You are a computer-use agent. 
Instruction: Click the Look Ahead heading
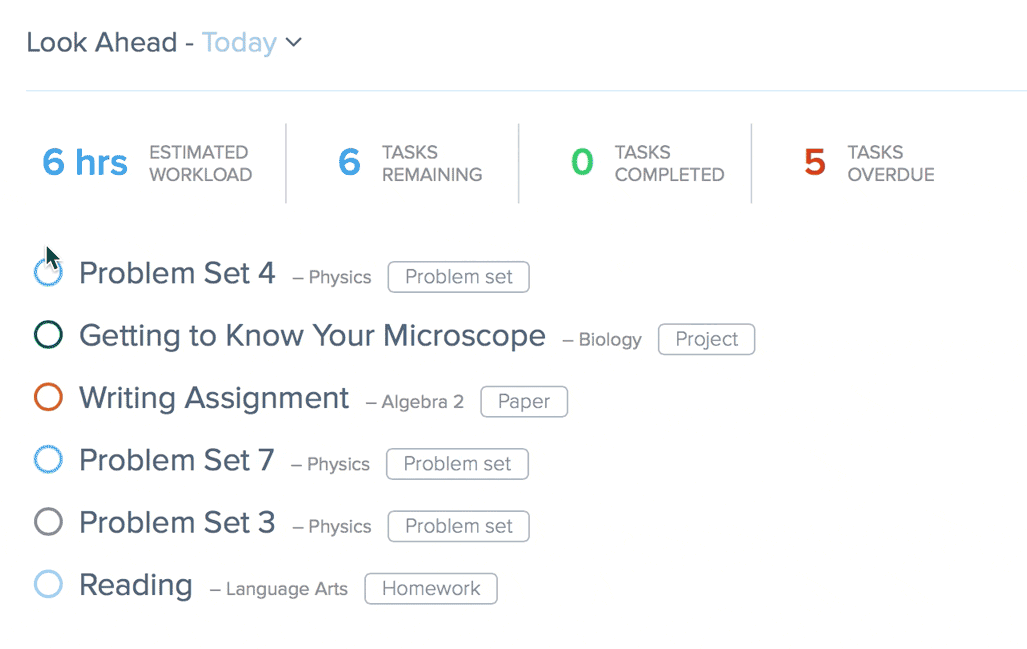[x=101, y=42]
